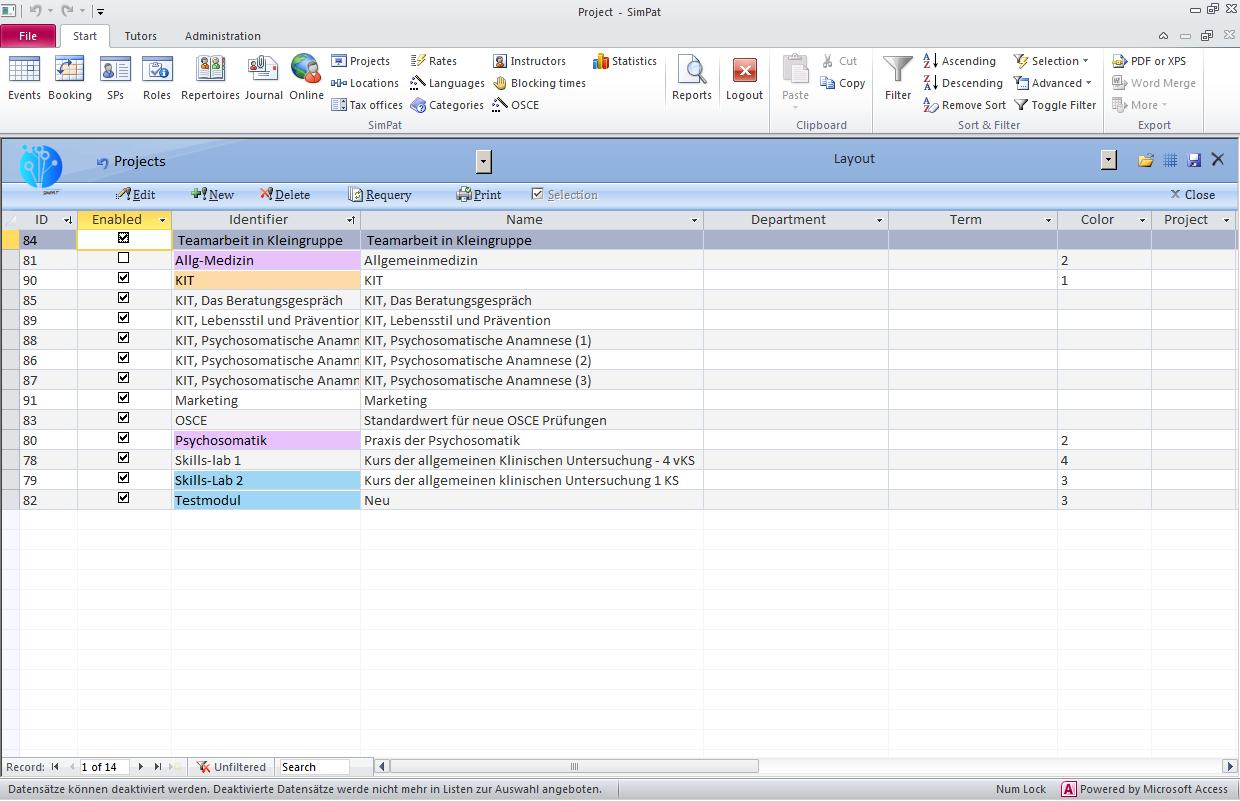Click the New button to add a project

pyautogui.click(x=212, y=194)
